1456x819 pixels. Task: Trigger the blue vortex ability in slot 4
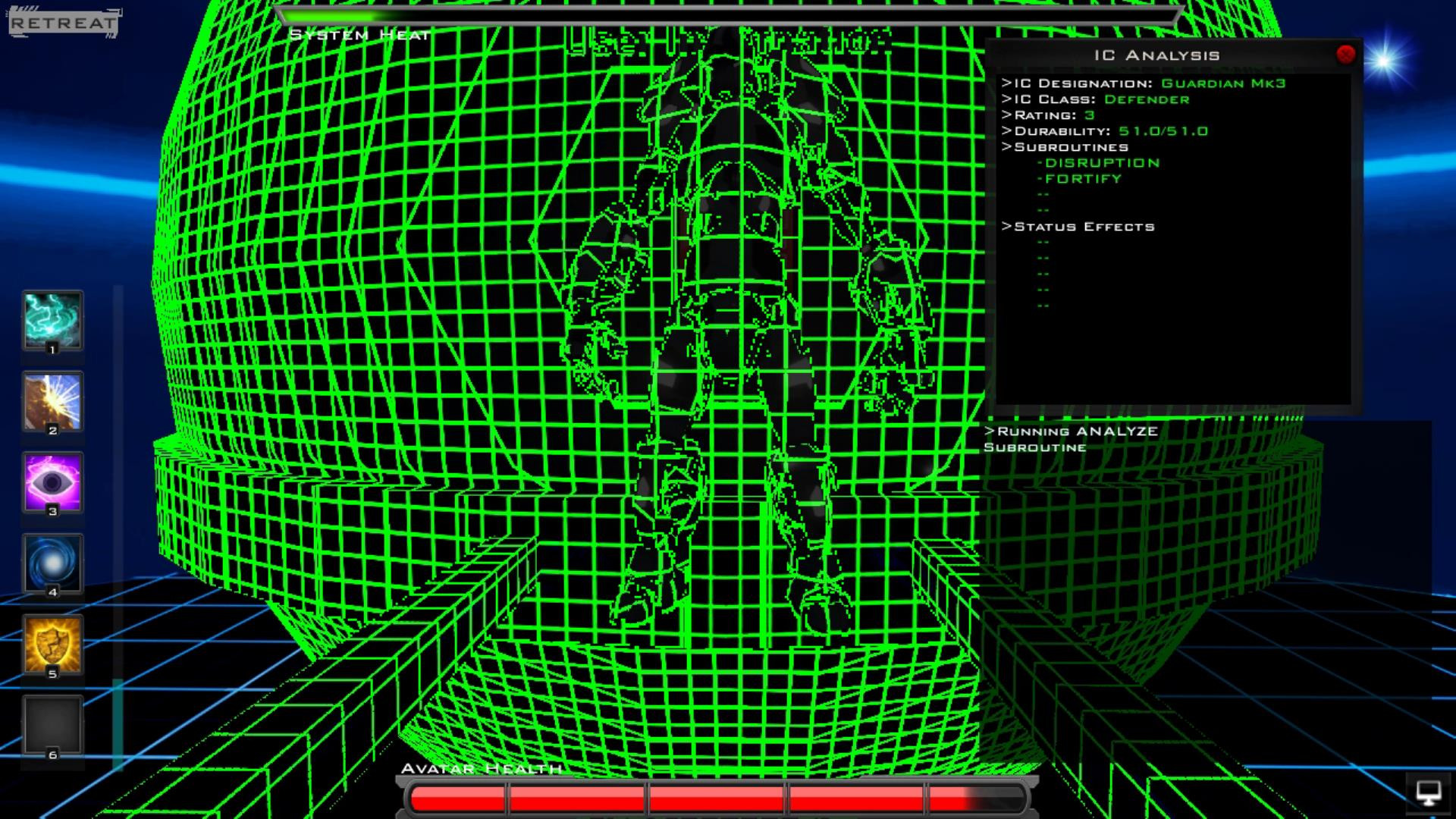pos(52,563)
